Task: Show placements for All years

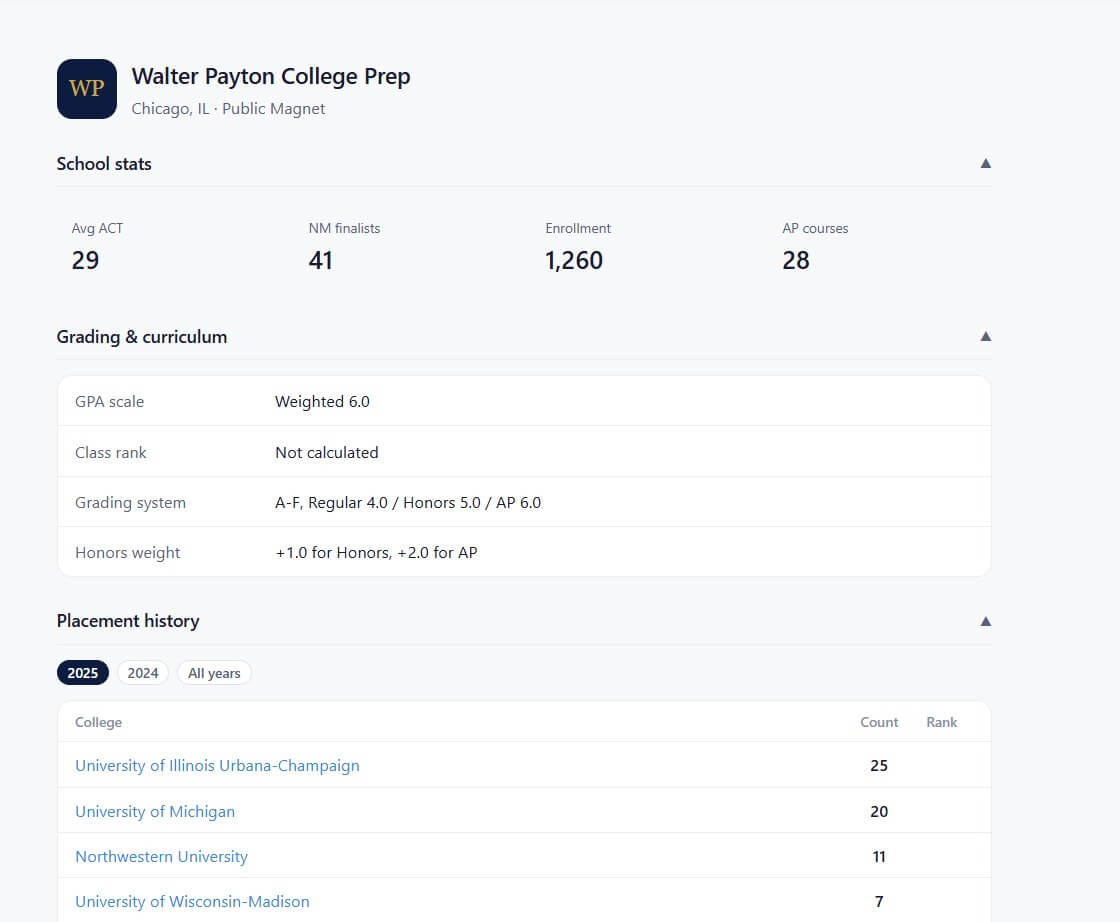Action: [x=214, y=673]
